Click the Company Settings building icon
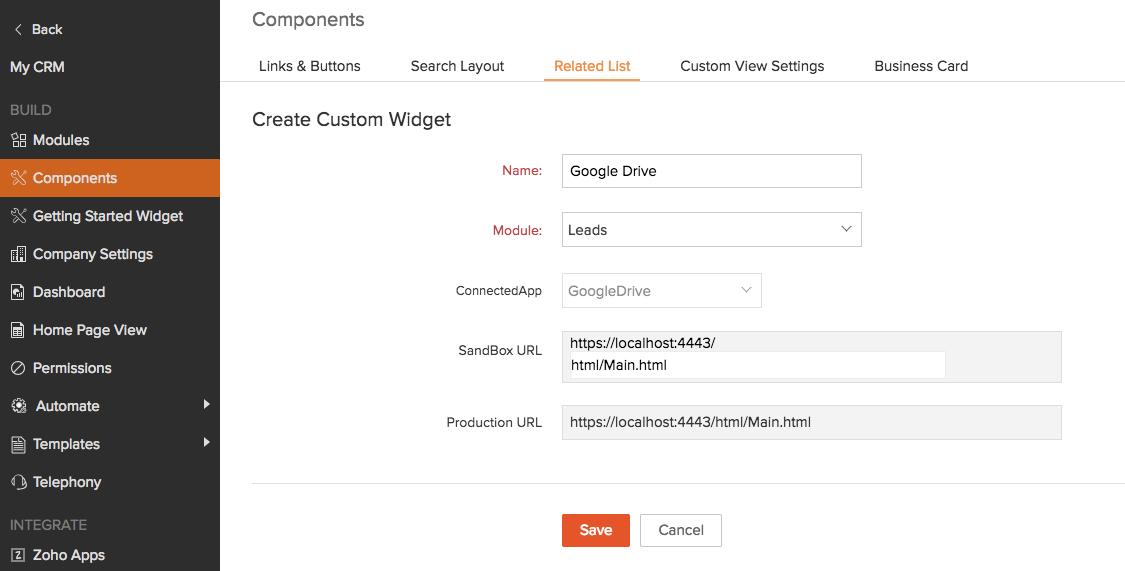1125x571 pixels. pos(18,254)
